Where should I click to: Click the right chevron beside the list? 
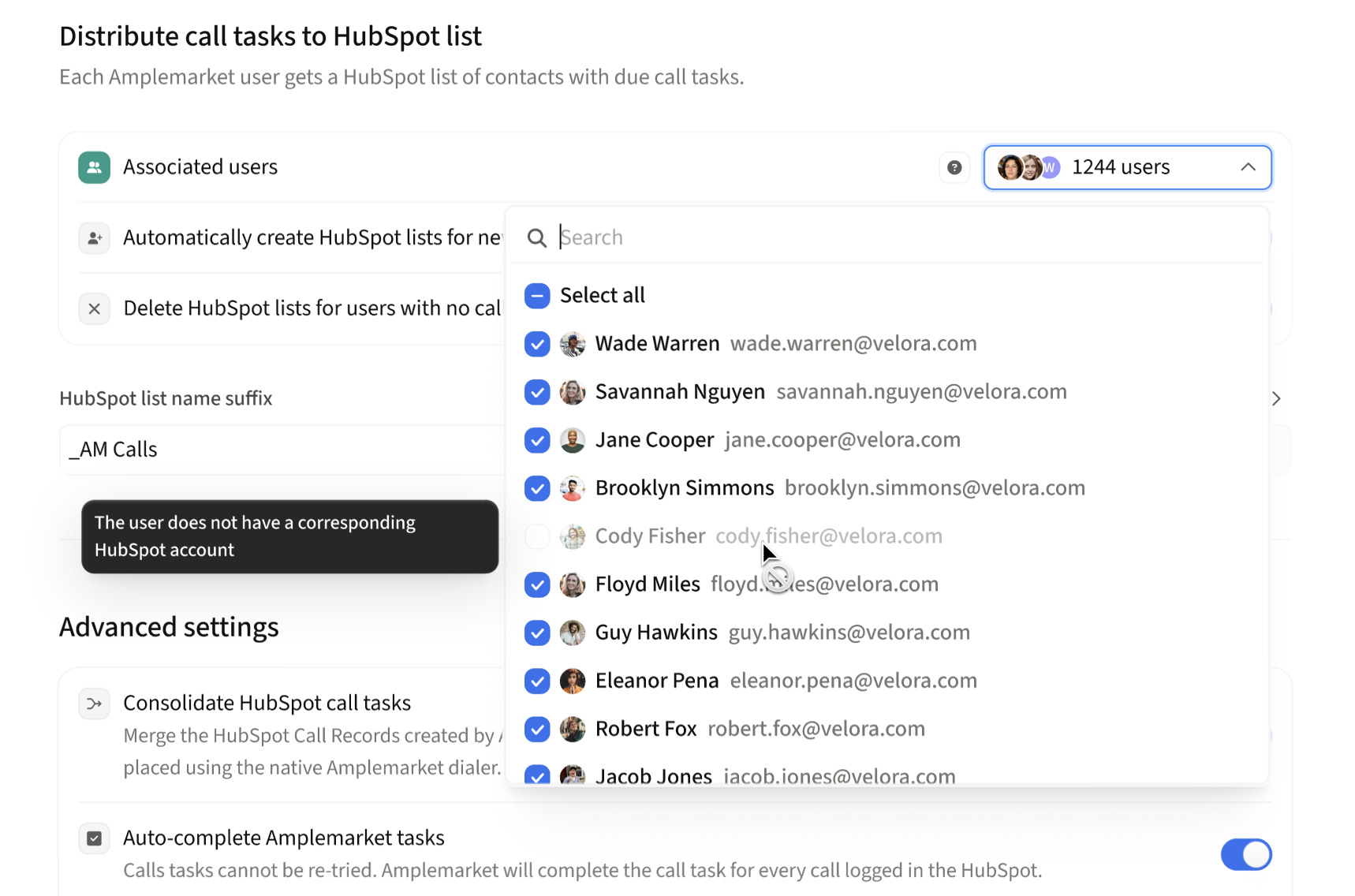tap(1276, 398)
